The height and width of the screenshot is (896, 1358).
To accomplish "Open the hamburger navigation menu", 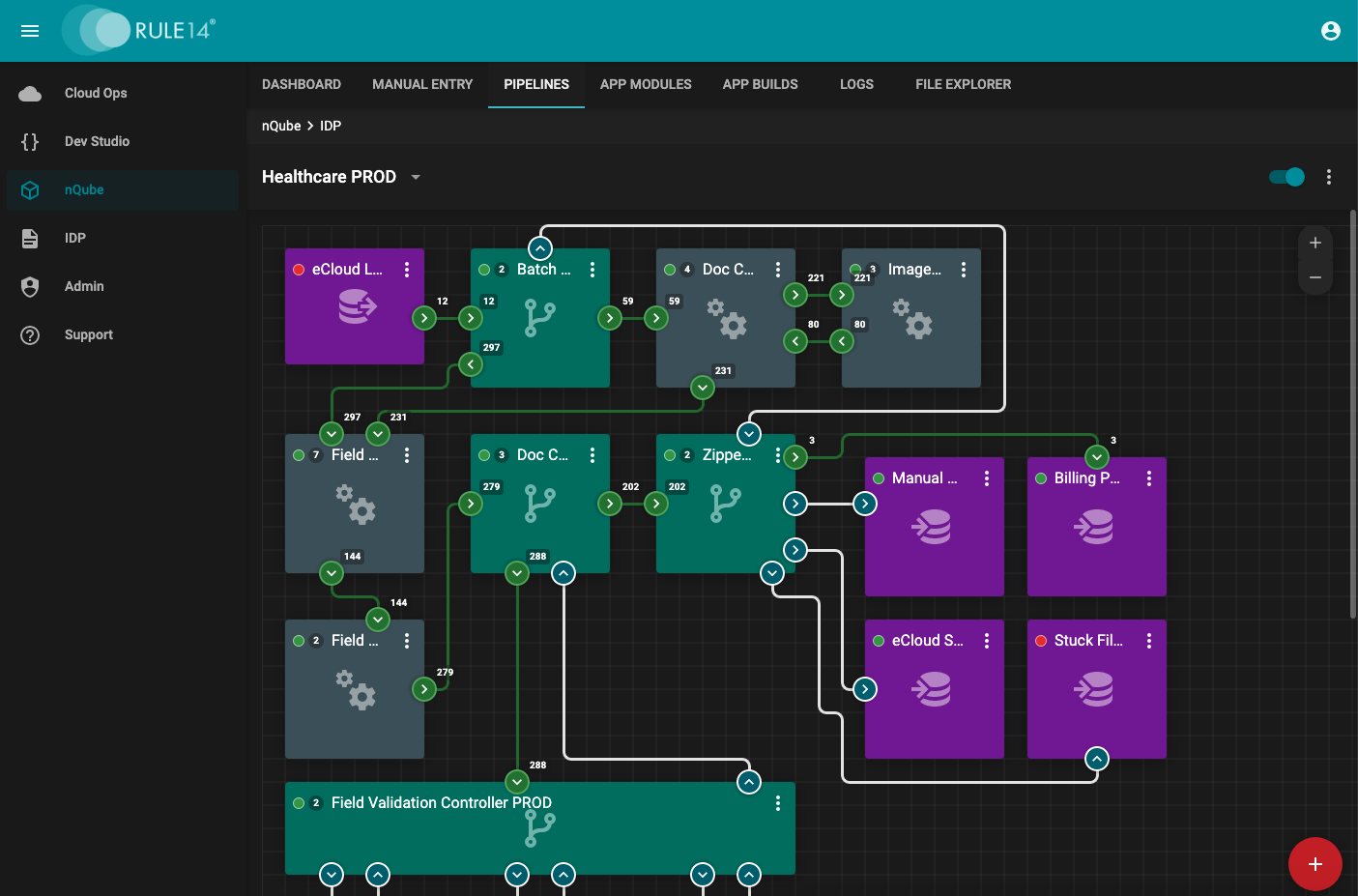I will (30, 31).
